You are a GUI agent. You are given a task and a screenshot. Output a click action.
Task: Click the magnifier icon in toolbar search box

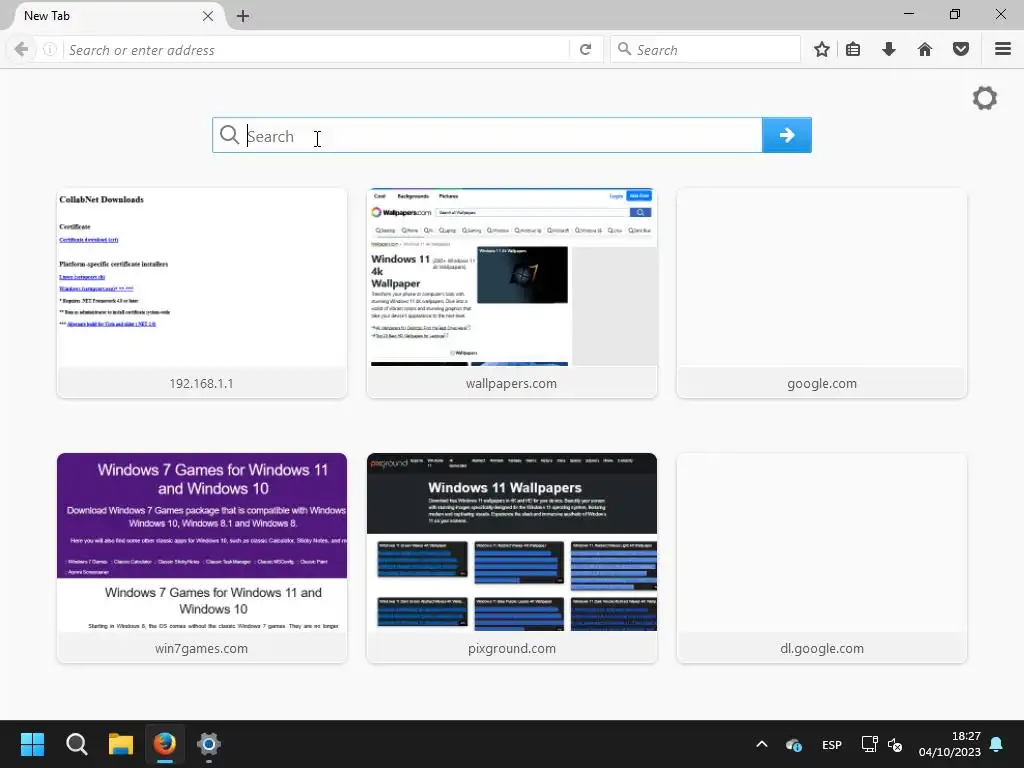(x=624, y=50)
